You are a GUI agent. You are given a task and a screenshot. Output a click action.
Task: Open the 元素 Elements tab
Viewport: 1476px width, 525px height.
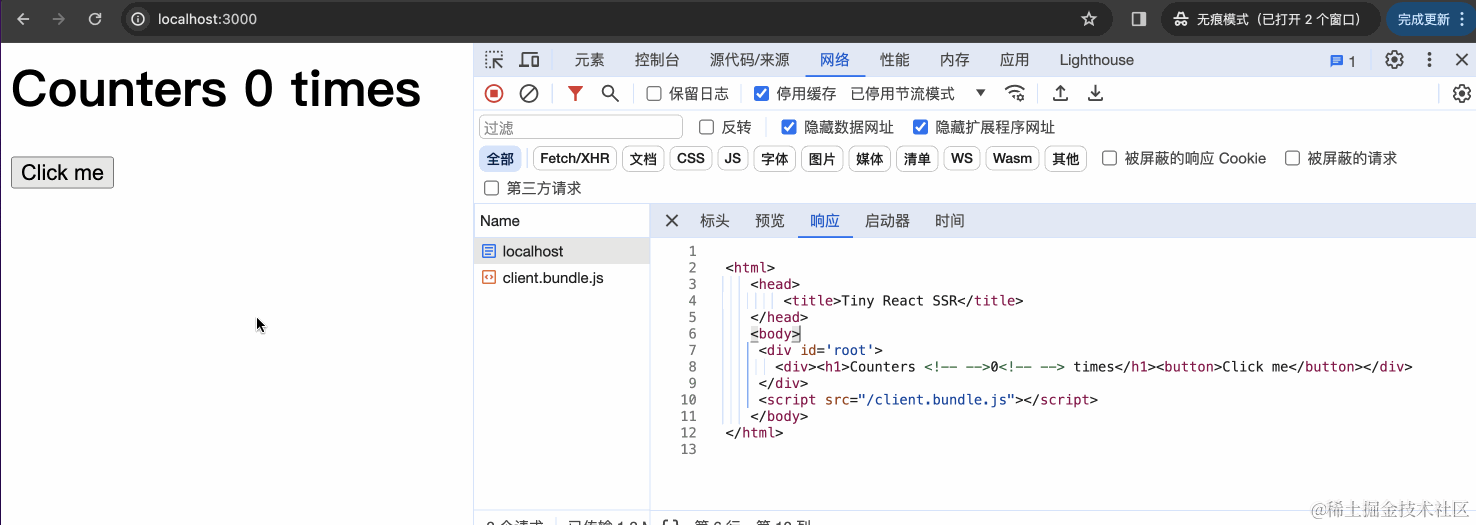click(x=589, y=60)
